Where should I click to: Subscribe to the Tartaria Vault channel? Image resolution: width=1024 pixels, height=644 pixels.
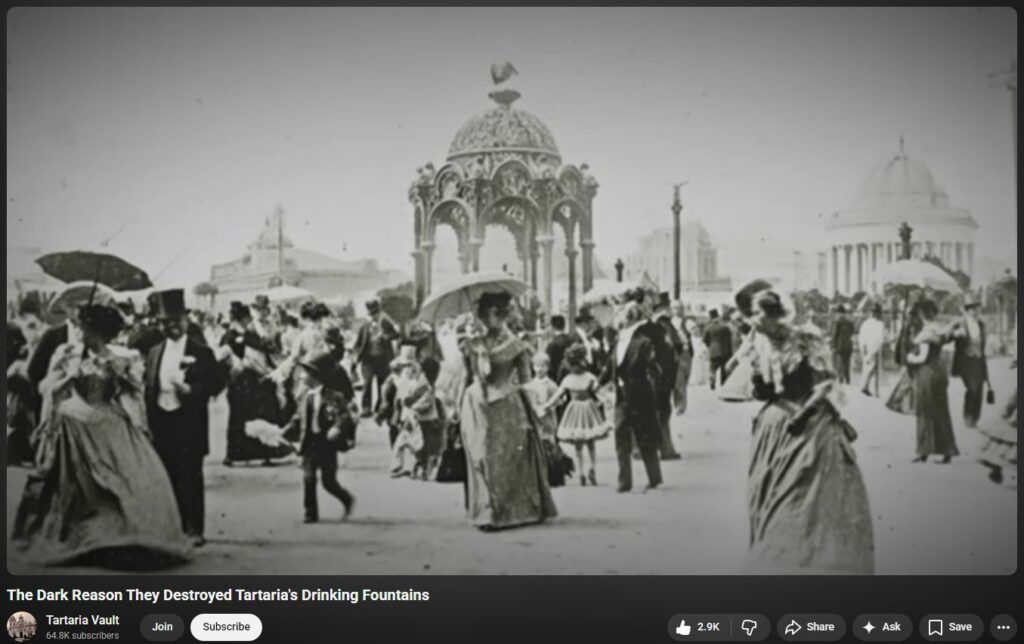click(x=226, y=627)
